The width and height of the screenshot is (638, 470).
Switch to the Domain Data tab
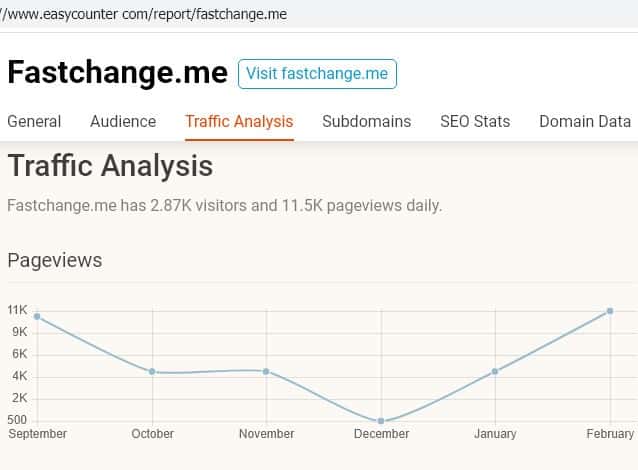[x=585, y=122]
